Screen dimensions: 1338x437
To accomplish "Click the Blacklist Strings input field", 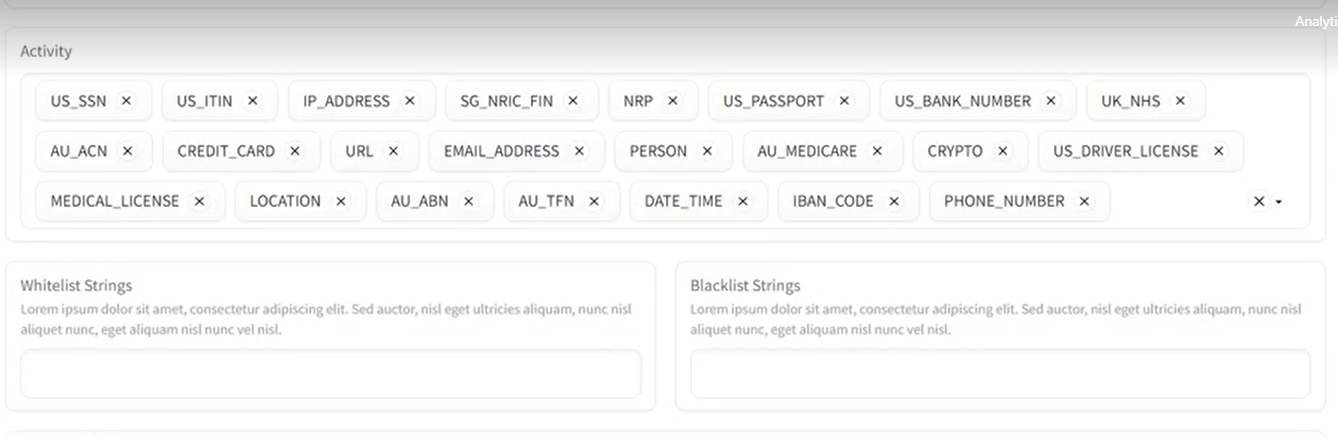I will coord(1000,373).
